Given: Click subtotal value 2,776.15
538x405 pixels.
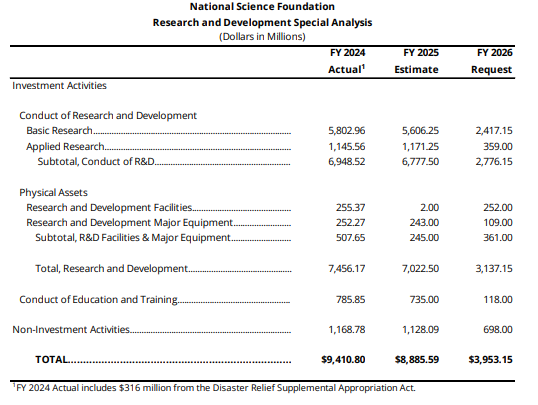Looking at the screenshot, I should 494,162.
